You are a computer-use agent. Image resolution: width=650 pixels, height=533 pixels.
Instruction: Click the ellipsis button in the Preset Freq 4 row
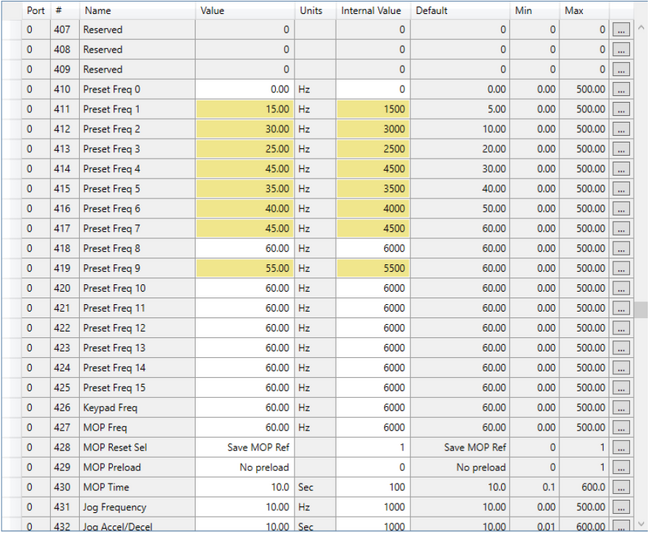point(621,169)
